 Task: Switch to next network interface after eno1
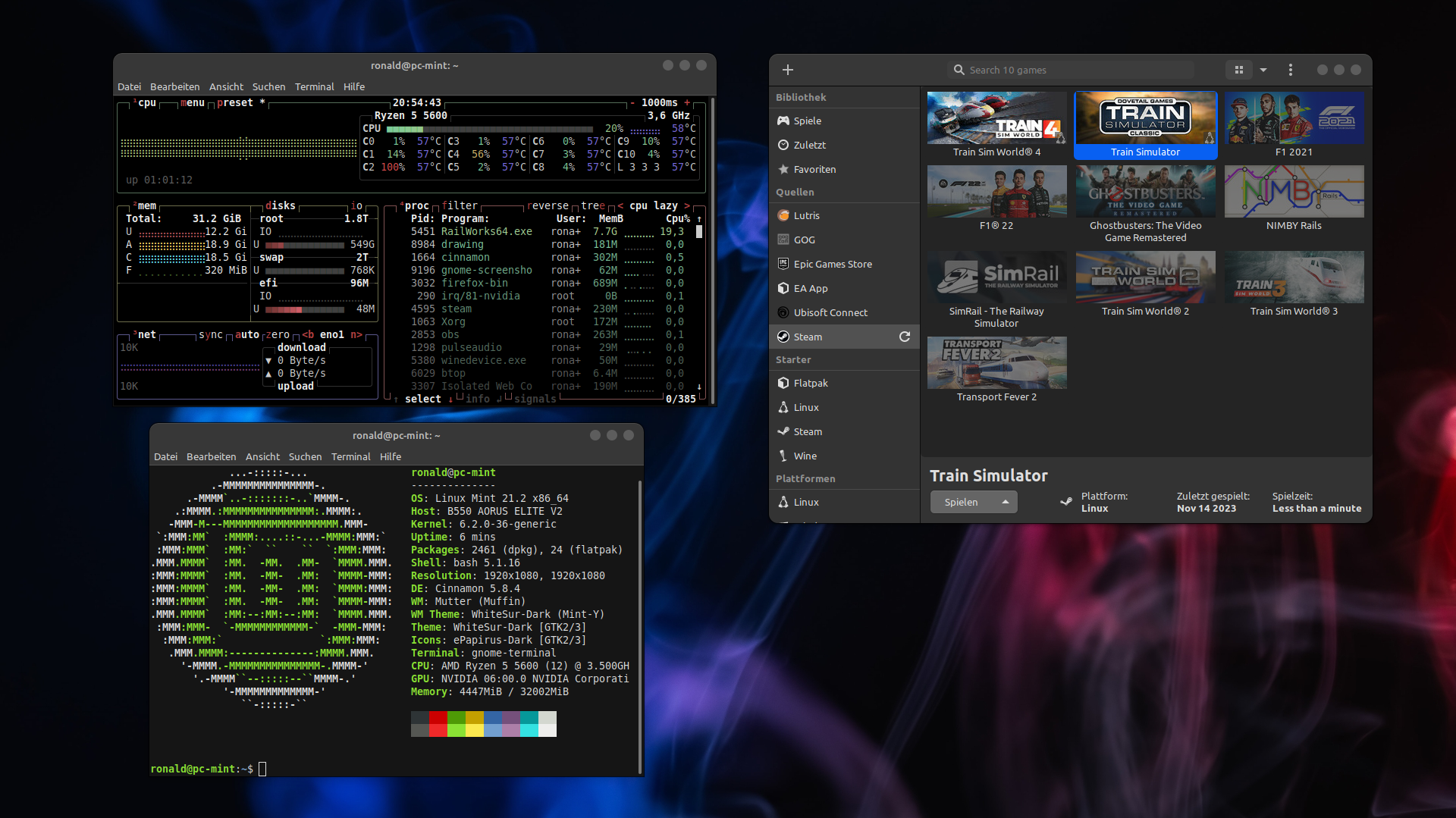tap(356, 334)
